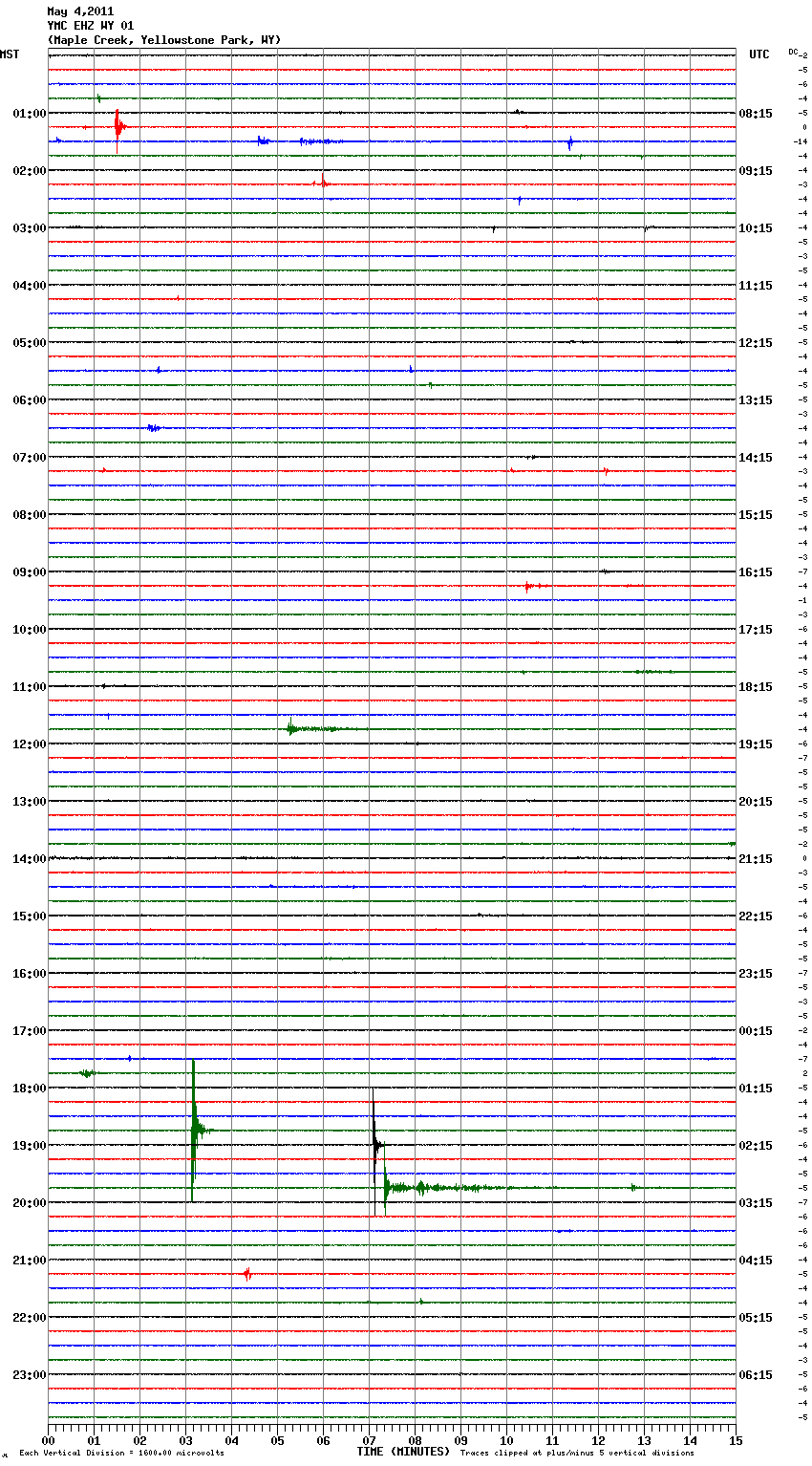Click the "05" minute tick on bottom axis
The image size is (812, 1466).
[277, 1440]
